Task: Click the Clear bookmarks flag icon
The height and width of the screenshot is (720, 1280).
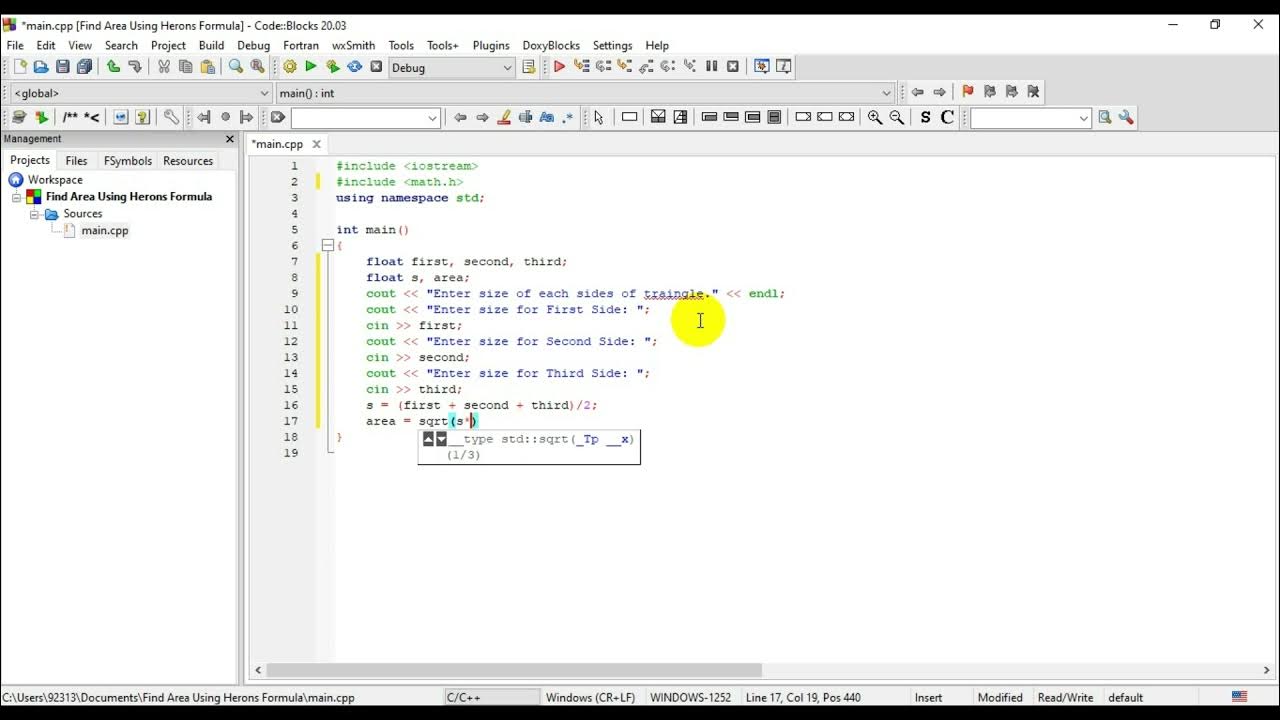Action: [1033, 92]
